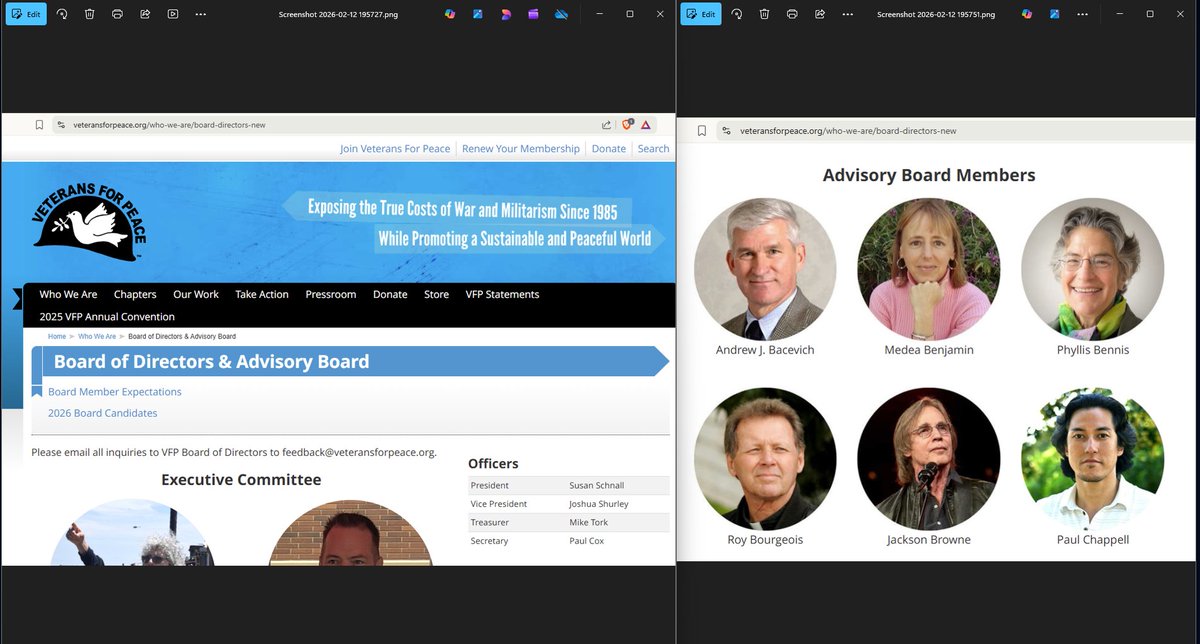Print image from right Photos window
This screenshot has height=644, width=1200.
coord(792,14)
